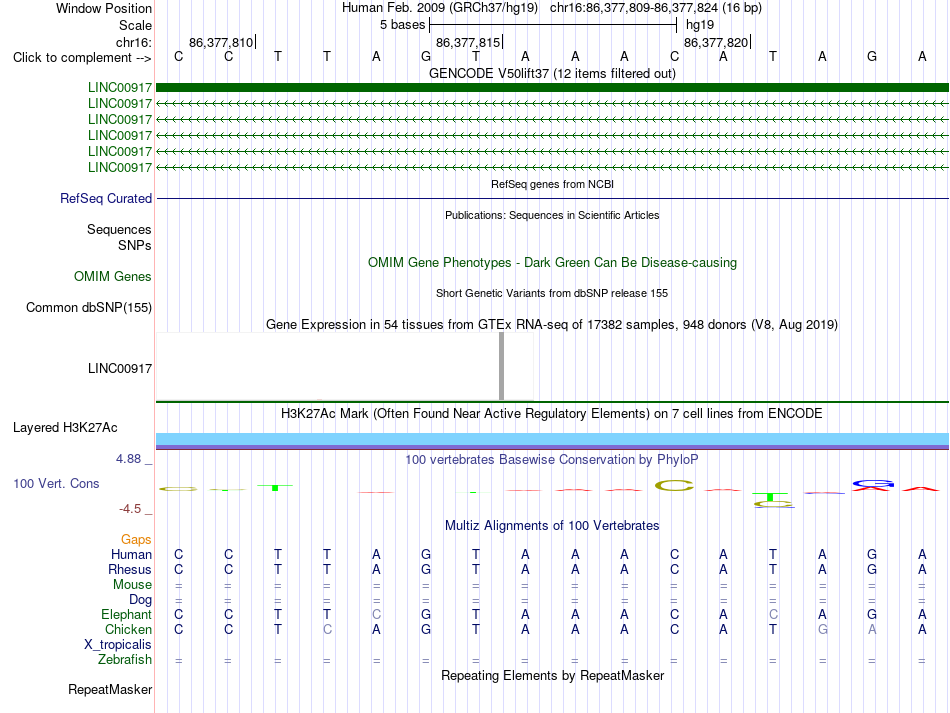Click the -4.5 lower scale value
Screen dimensions: 950x713
coord(130,509)
